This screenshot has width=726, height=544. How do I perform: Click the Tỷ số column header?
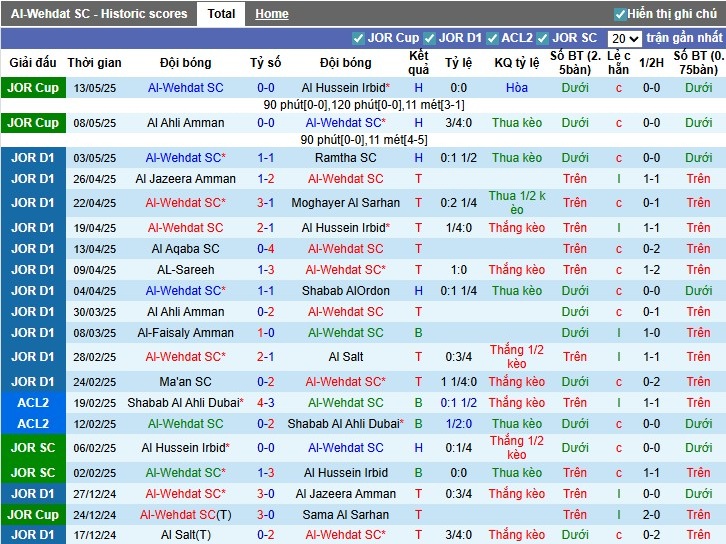[266, 63]
